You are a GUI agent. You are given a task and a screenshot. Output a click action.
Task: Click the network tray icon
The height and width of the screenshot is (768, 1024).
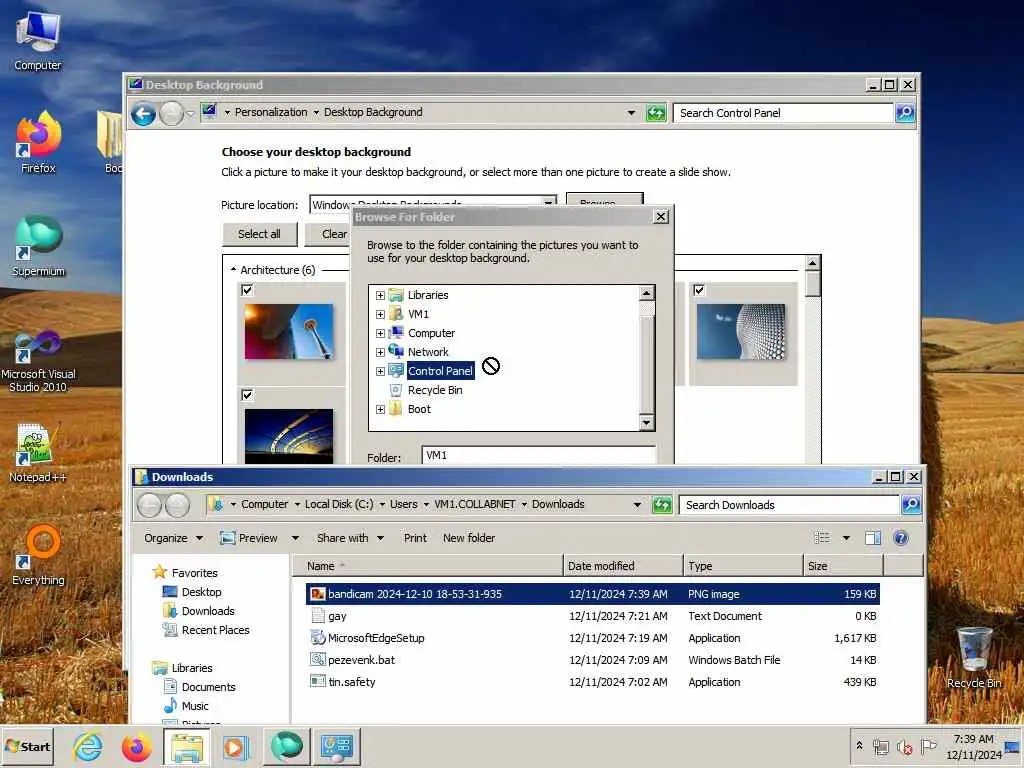click(881, 746)
